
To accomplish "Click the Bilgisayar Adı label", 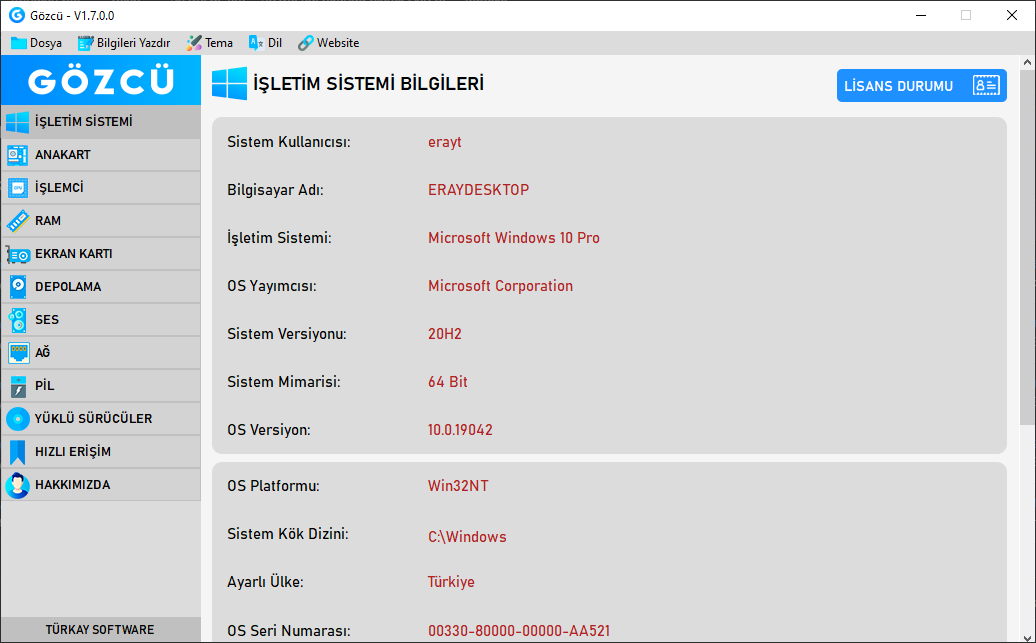I will (275, 190).
